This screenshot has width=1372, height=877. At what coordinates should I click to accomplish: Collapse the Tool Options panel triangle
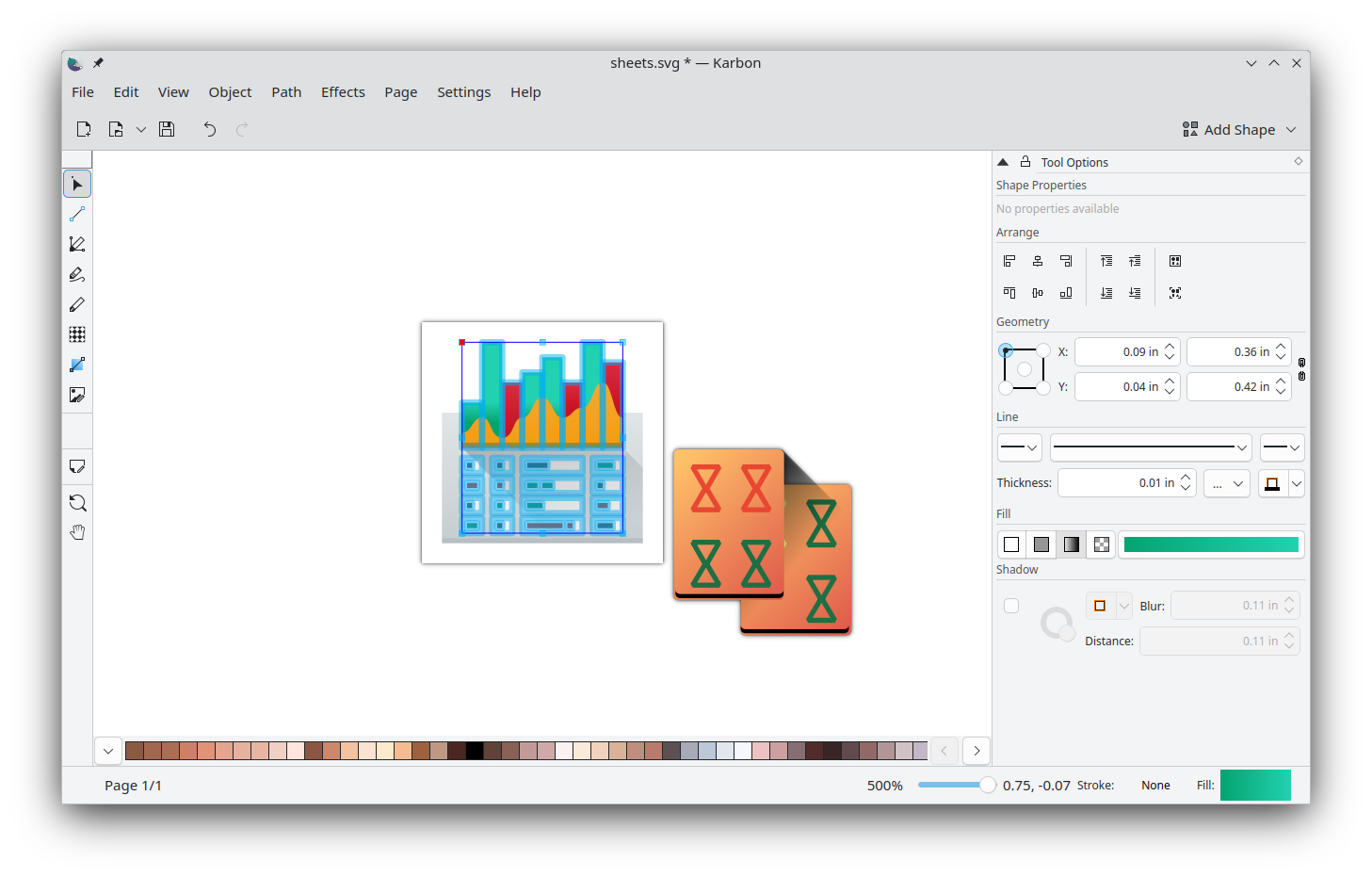[x=1003, y=162]
